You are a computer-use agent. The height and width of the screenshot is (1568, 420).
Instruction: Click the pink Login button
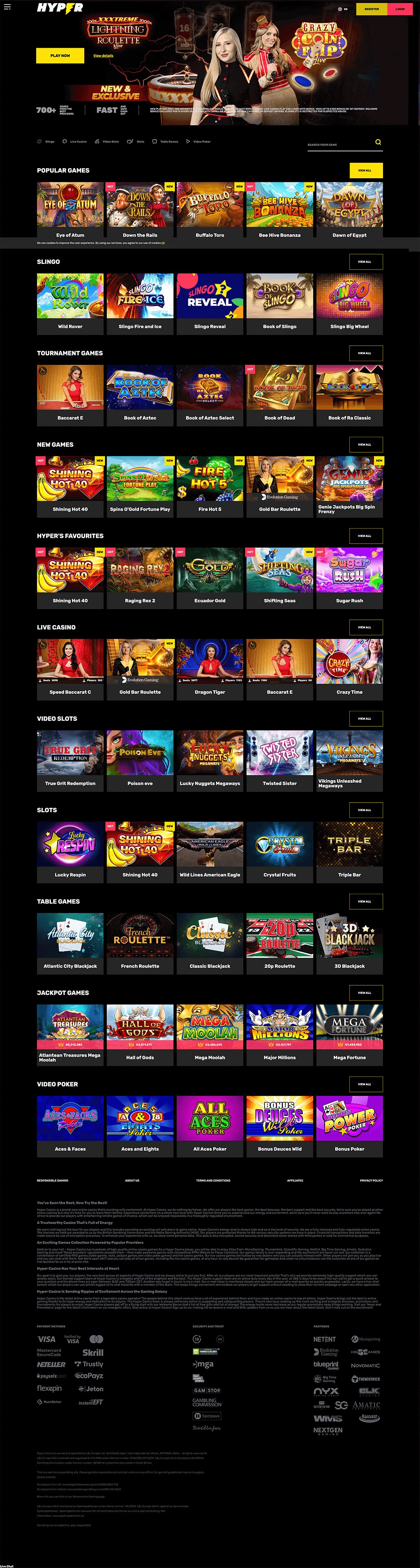(x=400, y=9)
